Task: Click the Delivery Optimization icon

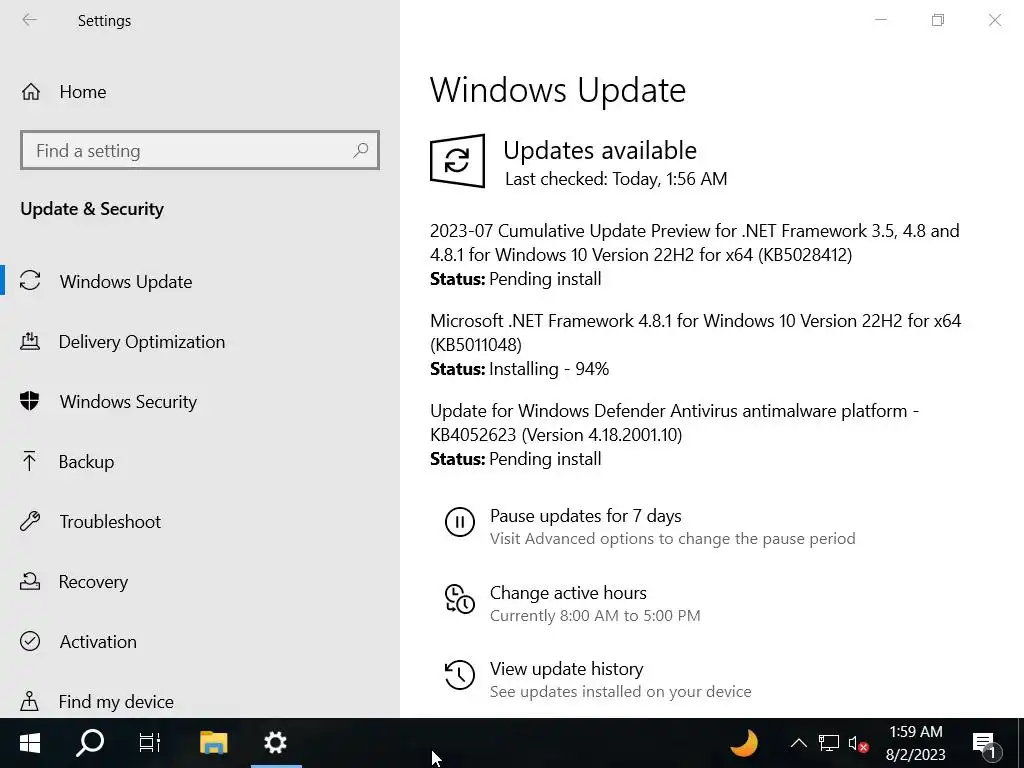Action: click(29, 341)
